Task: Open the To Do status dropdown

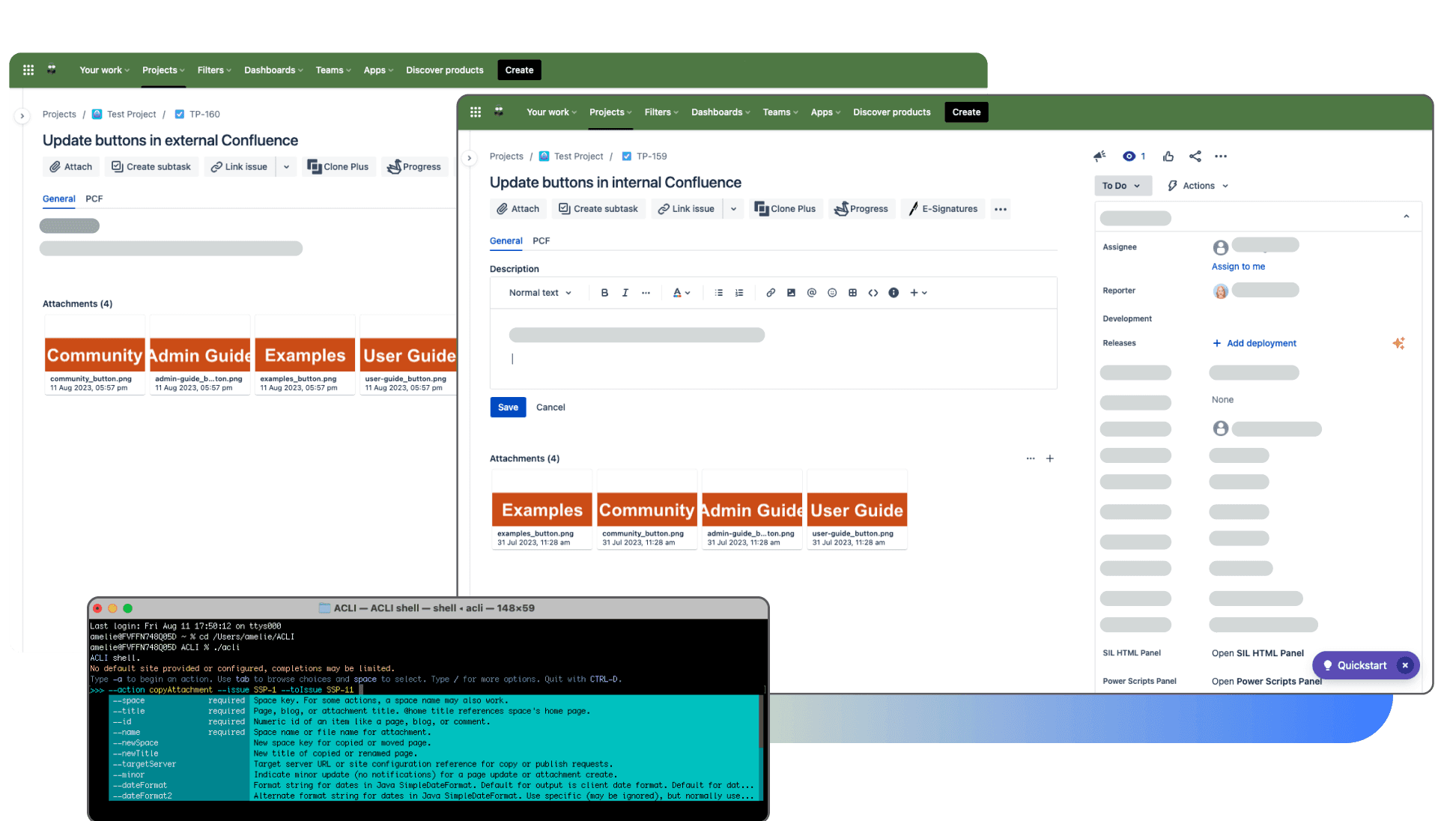Action: (x=1123, y=185)
